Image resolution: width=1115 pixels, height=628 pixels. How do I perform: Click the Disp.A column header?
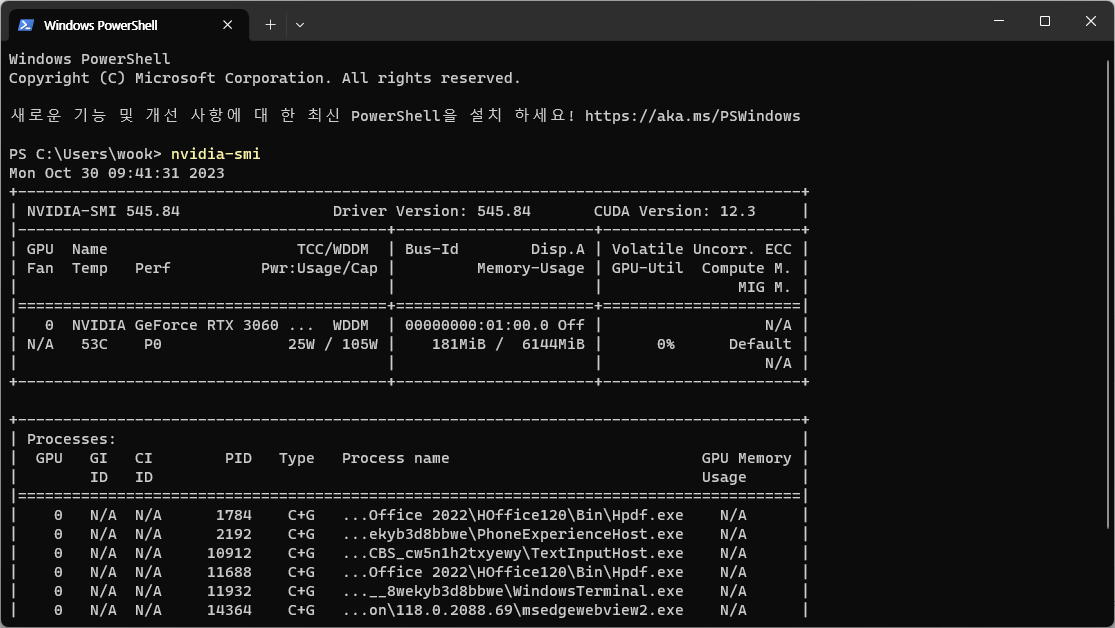pos(558,250)
